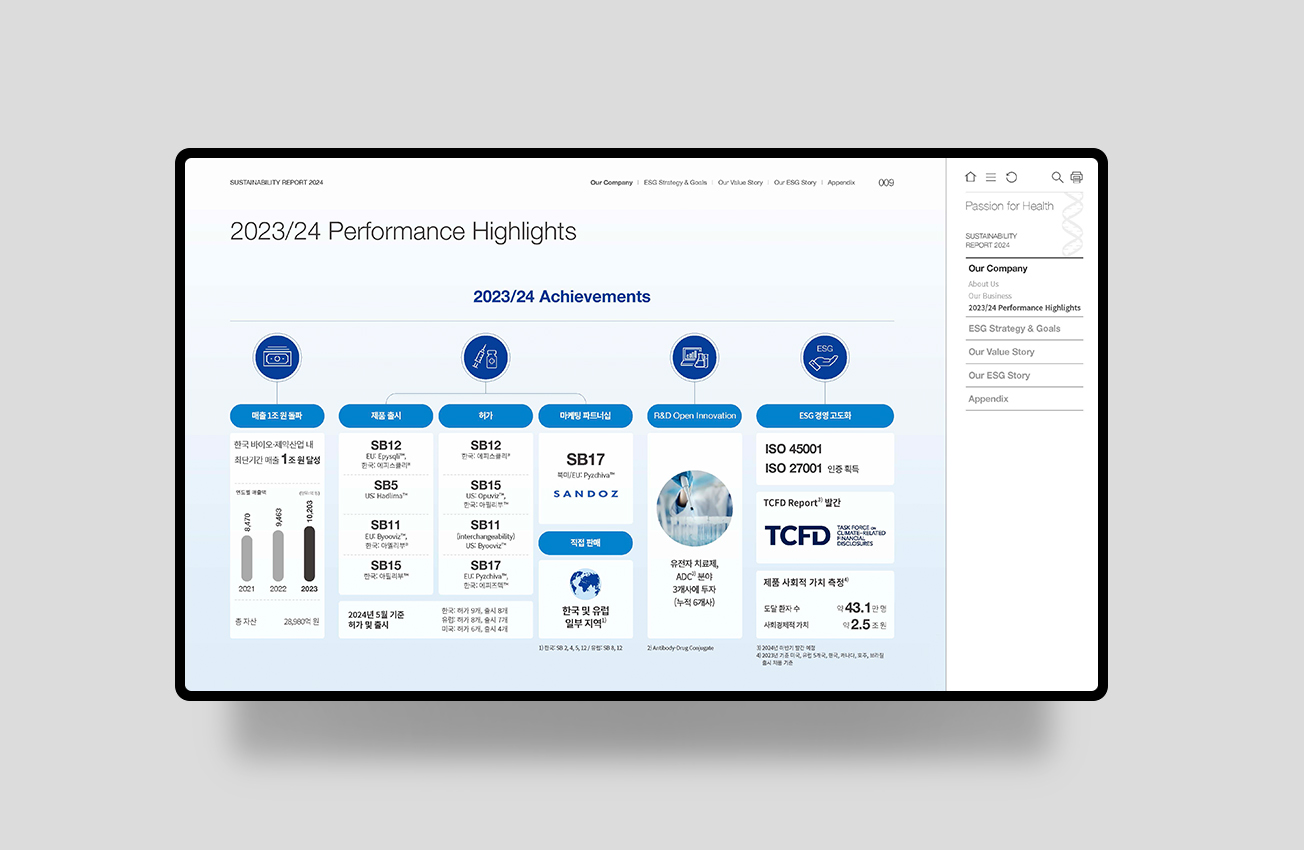The height and width of the screenshot is (850, 1304).
Task: Select Our ESG Story in top navigation
Action: pyautogui.click(x=795, y=183)
